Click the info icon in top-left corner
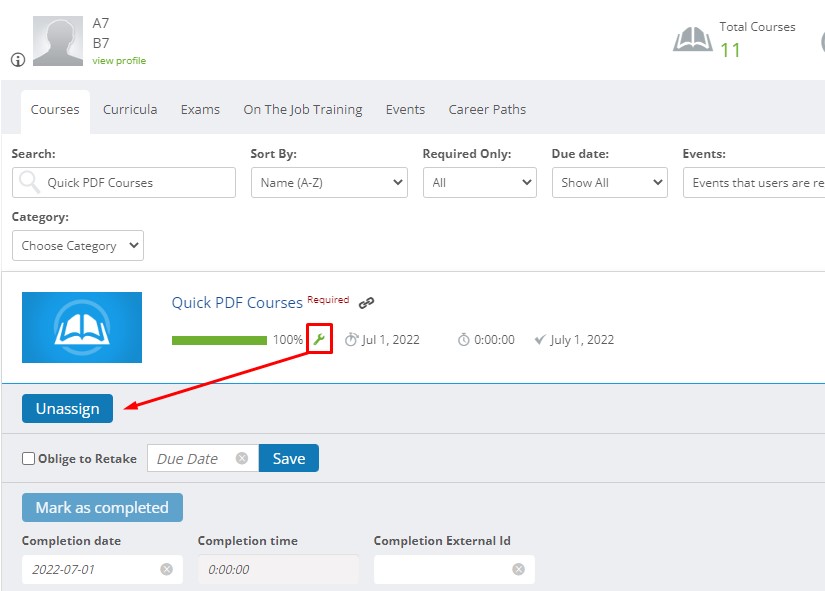Image resolution: width=825 pixels, height=591 pixels. tap(17, 59)
